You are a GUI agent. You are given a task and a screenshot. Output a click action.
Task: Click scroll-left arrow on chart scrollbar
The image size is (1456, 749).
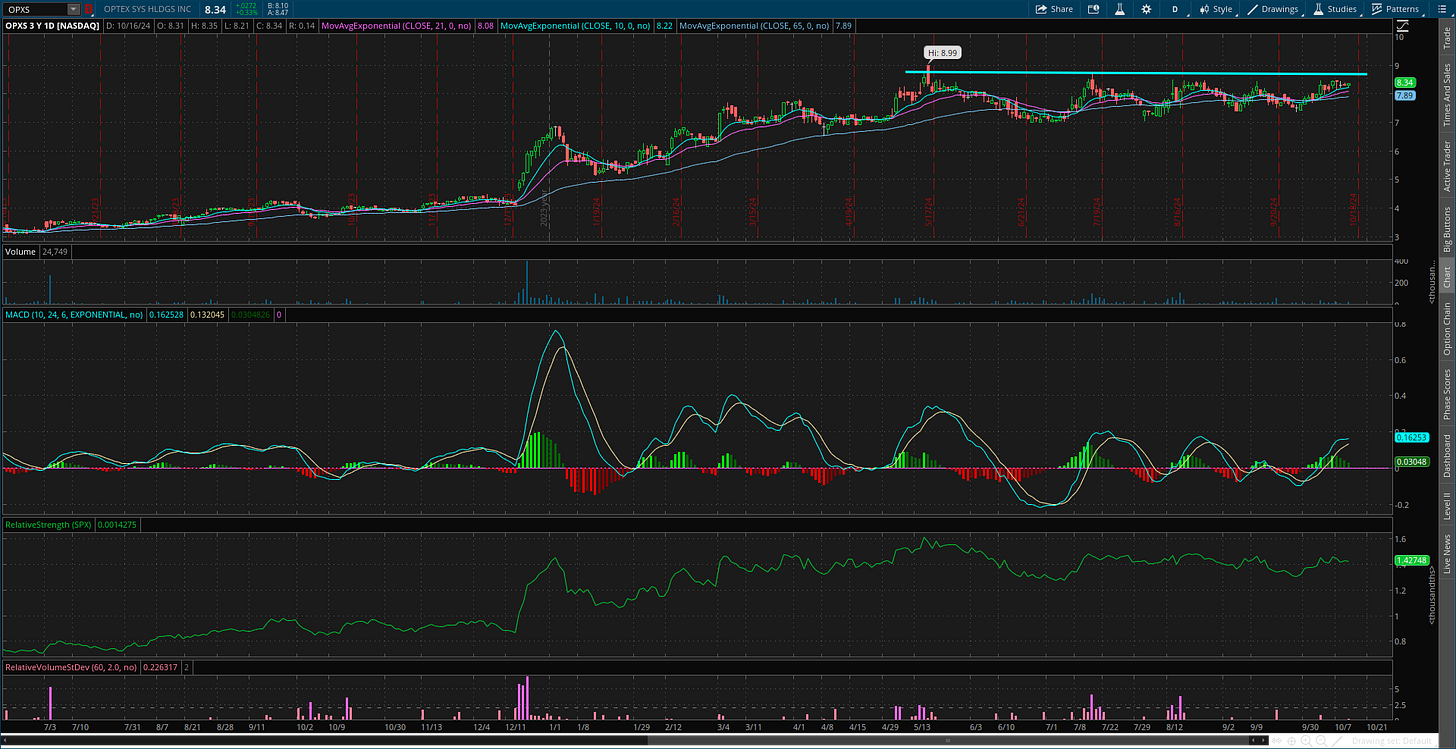[1253, 740]
